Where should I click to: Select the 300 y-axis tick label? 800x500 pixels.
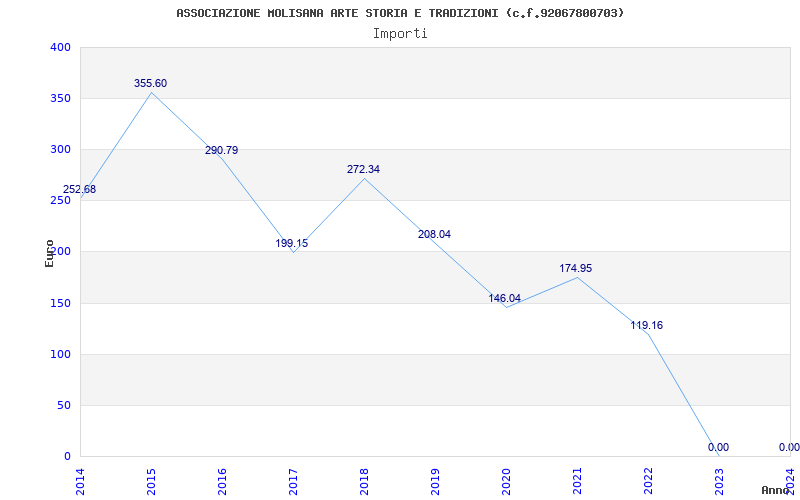click(x=60, y=149)
